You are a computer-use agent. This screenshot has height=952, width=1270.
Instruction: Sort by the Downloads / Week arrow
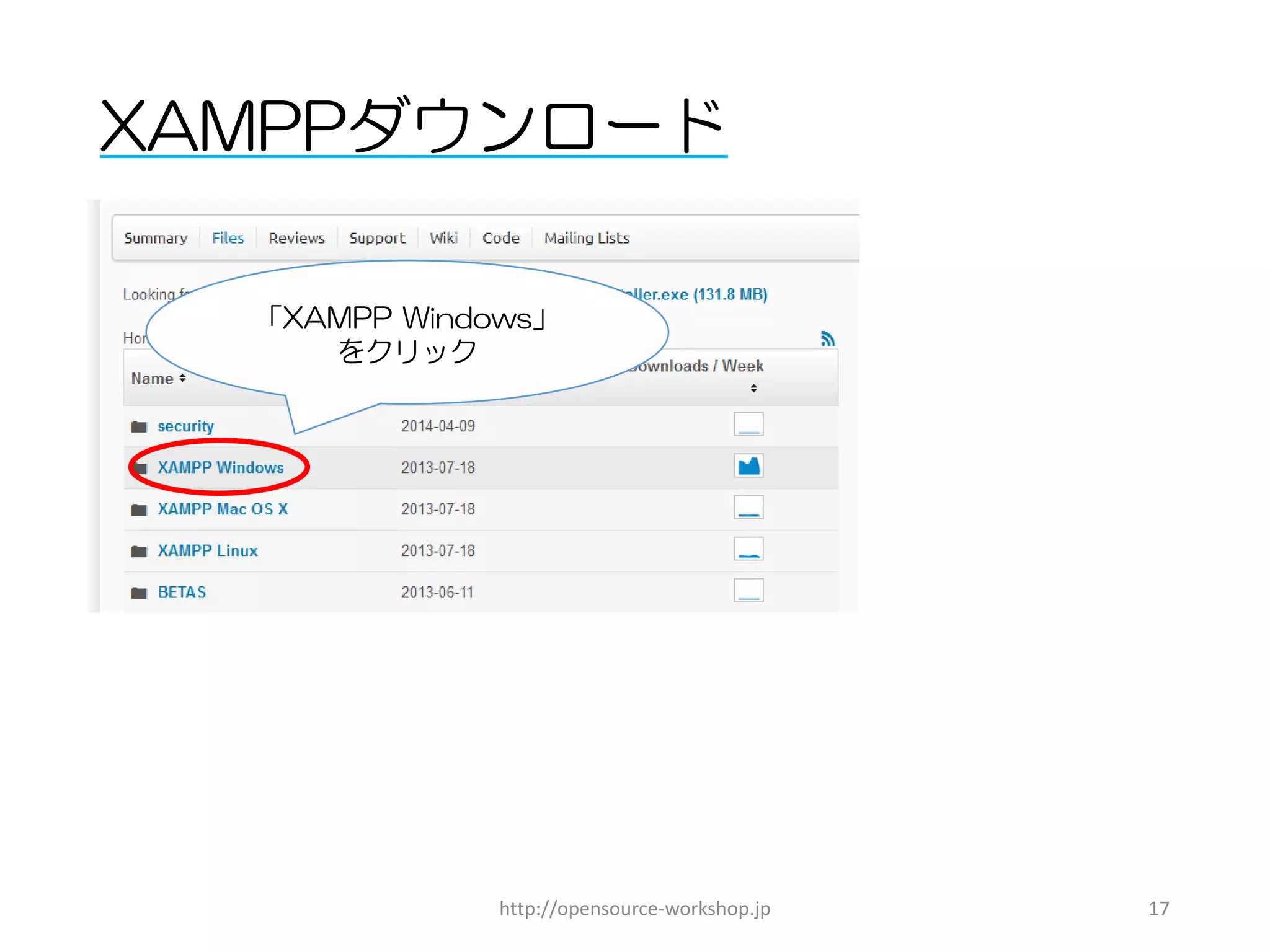pyautogui.click(x=753, y=389)
